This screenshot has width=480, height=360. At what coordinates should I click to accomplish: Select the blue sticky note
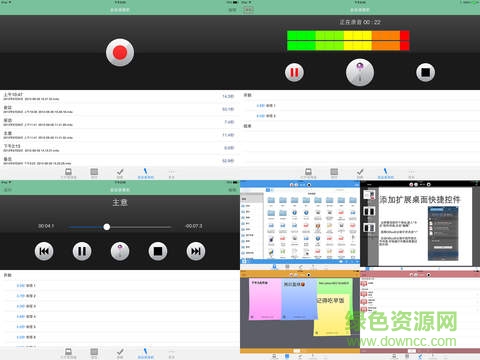299,299
